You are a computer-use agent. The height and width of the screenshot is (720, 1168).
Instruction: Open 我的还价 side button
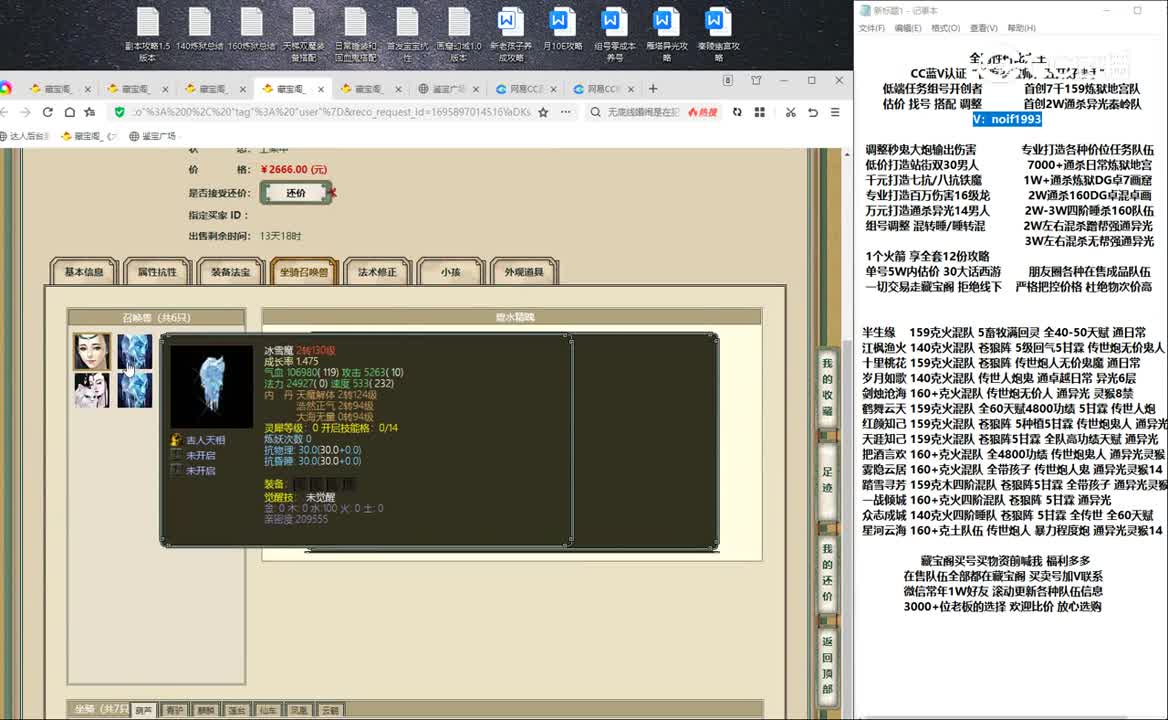coord(827,573)
